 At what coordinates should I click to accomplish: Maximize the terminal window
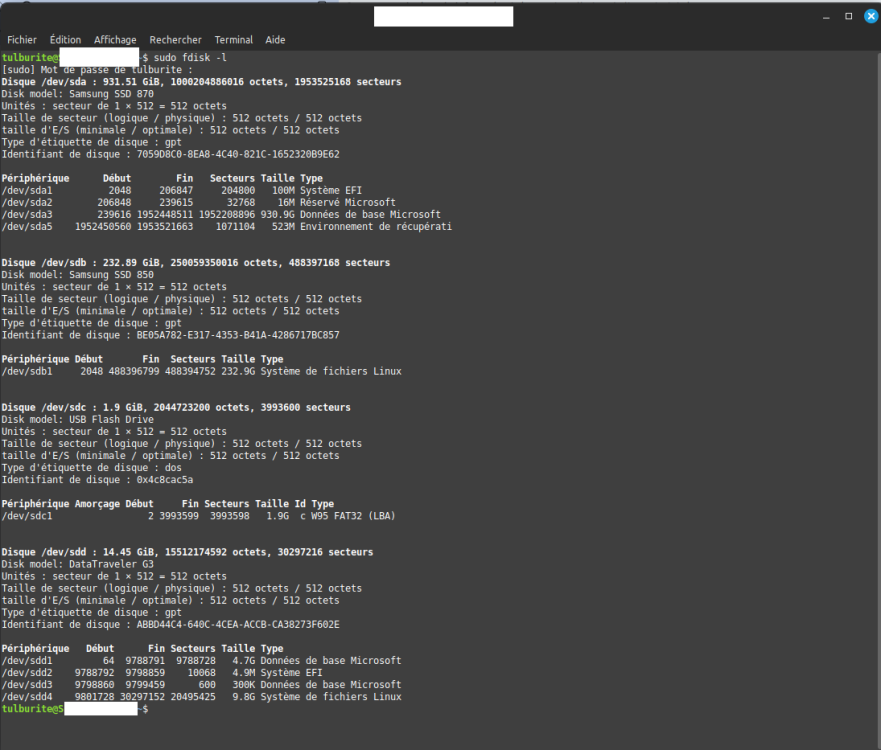click(848, 16)
